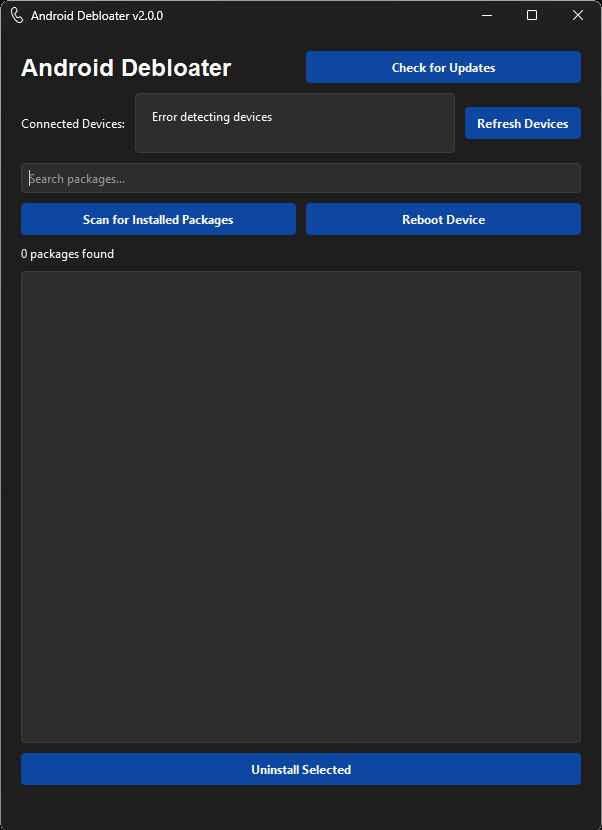The width and height of the screenshot is (602, 830).
Task: Click the Check for Updates button
Action: pos(443,67)
